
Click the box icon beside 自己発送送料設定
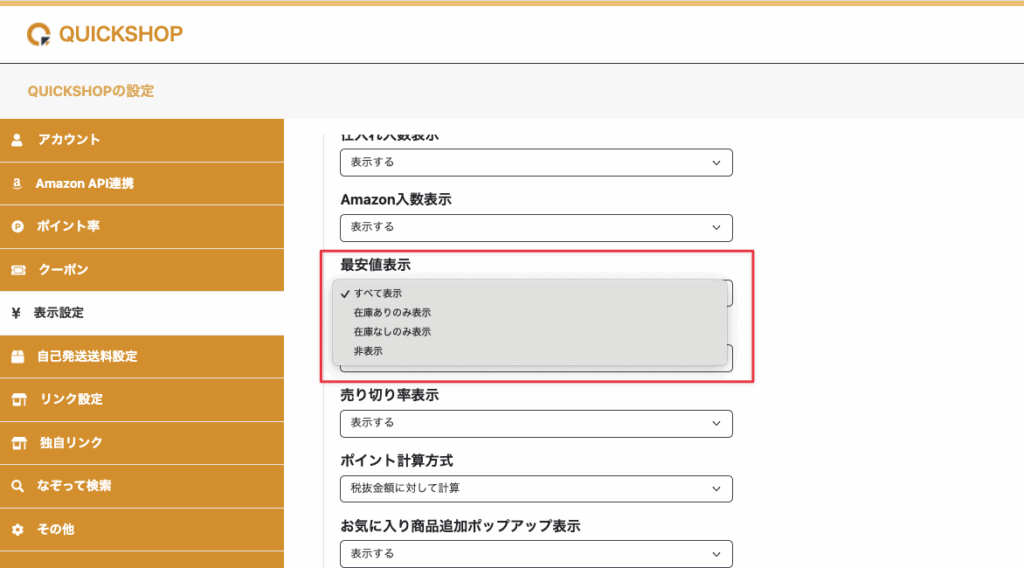(x=17, y=356)
